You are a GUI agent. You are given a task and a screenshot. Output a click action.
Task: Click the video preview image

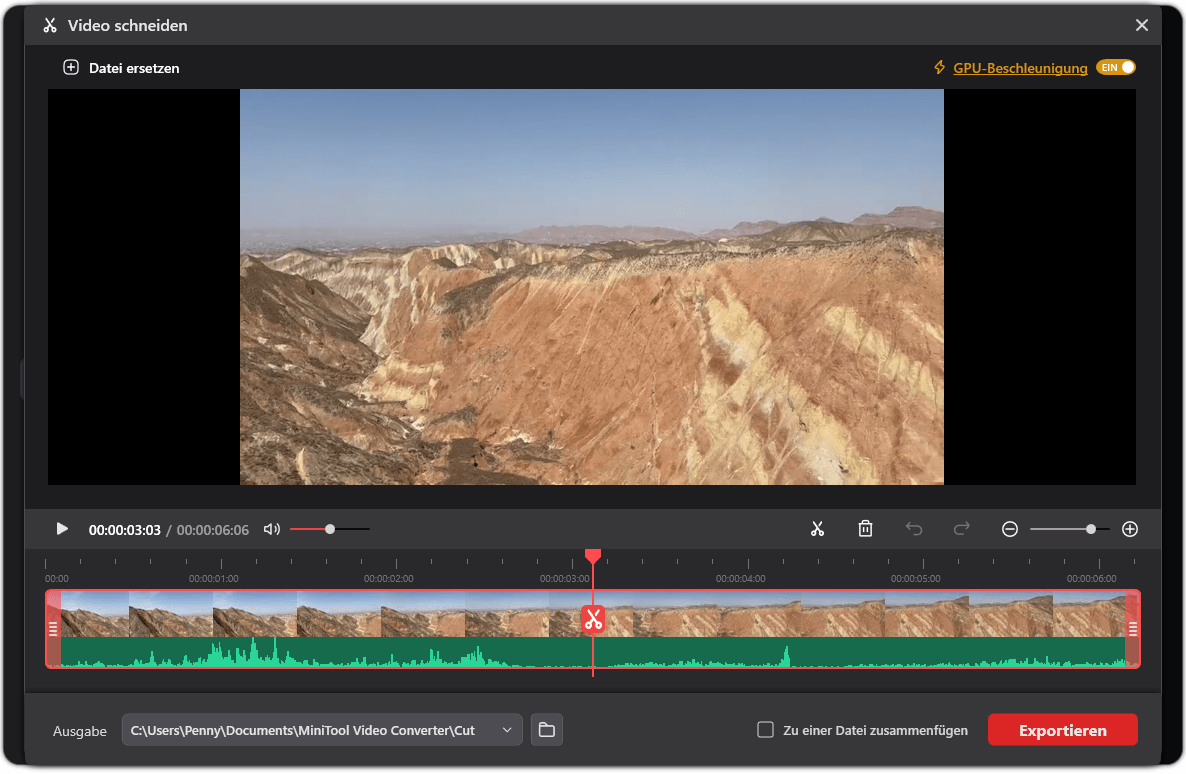tap(591, 287)
